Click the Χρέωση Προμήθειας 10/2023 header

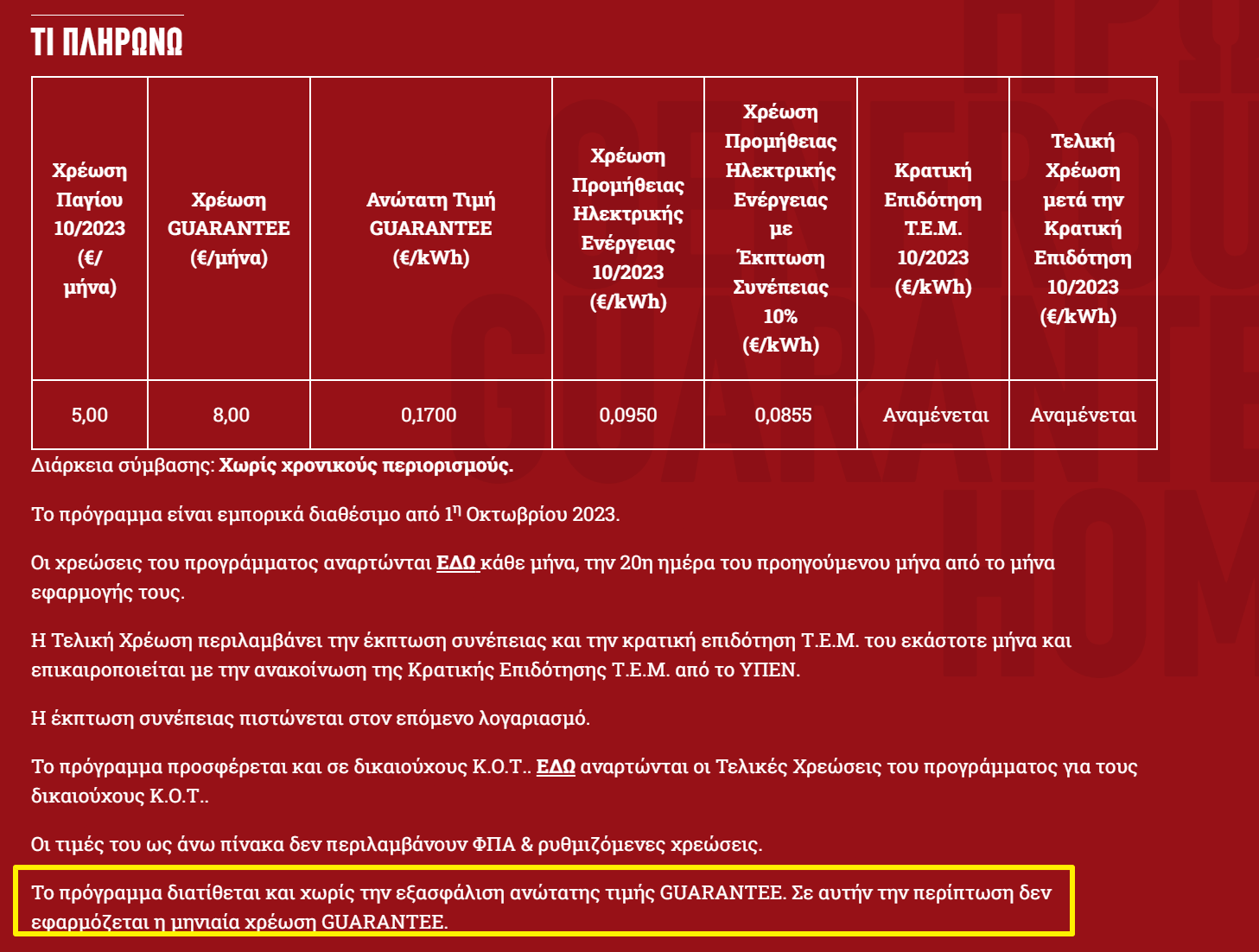[628, 229]
